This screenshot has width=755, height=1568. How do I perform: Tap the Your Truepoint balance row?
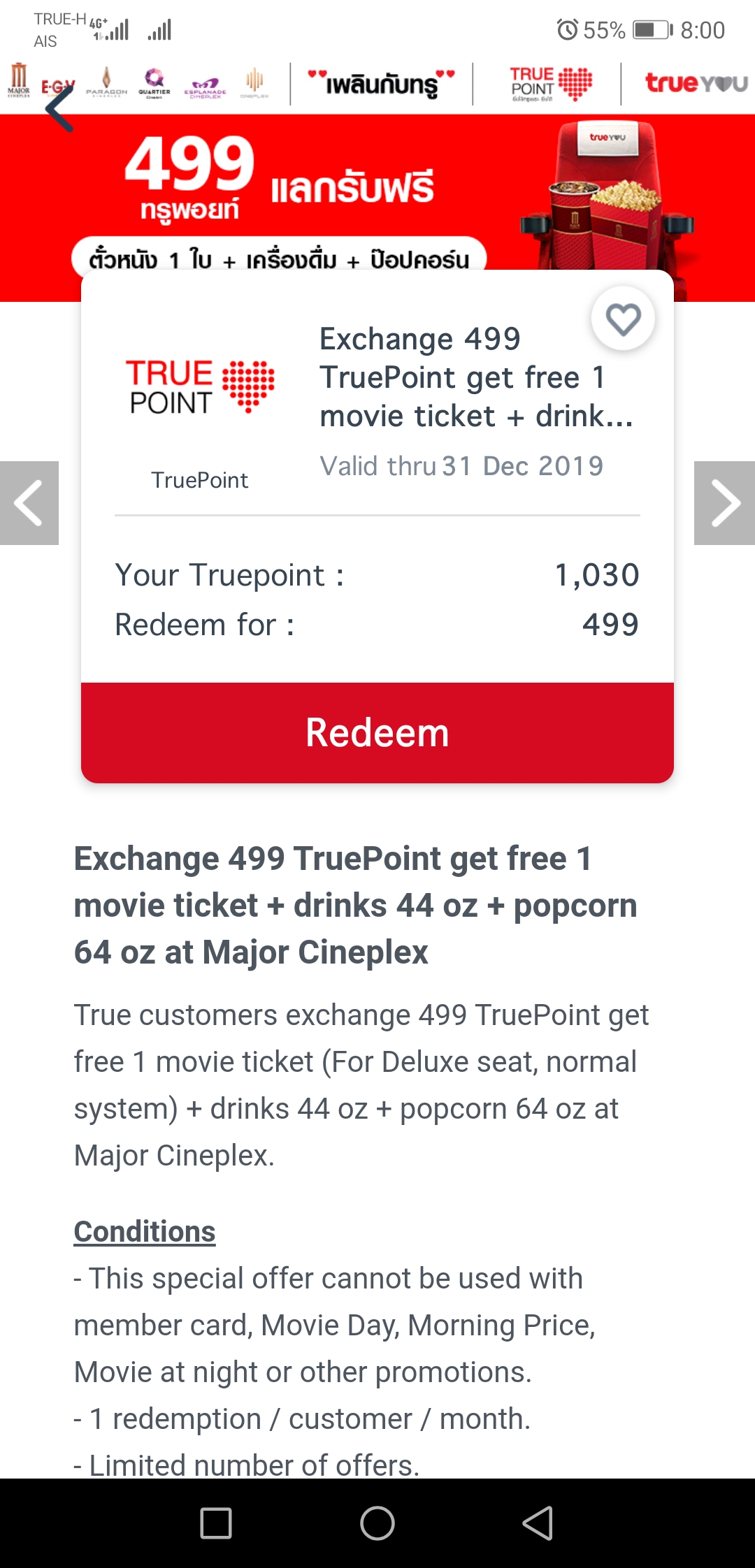377,575
